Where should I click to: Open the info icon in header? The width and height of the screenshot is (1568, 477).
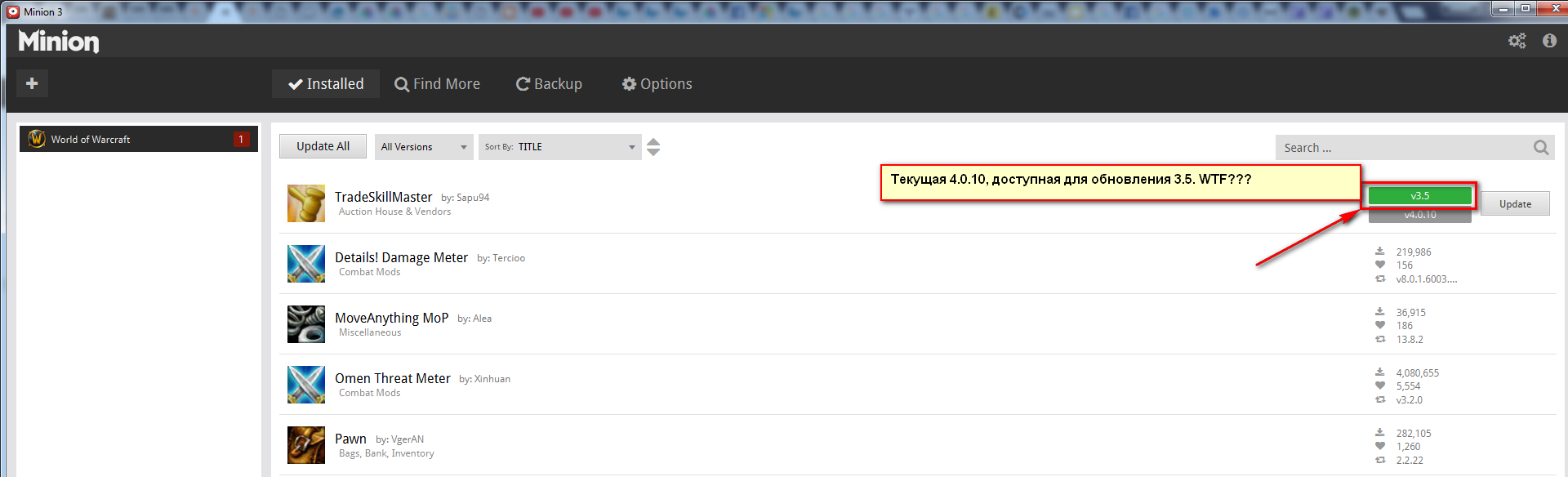click(1549, 41)
